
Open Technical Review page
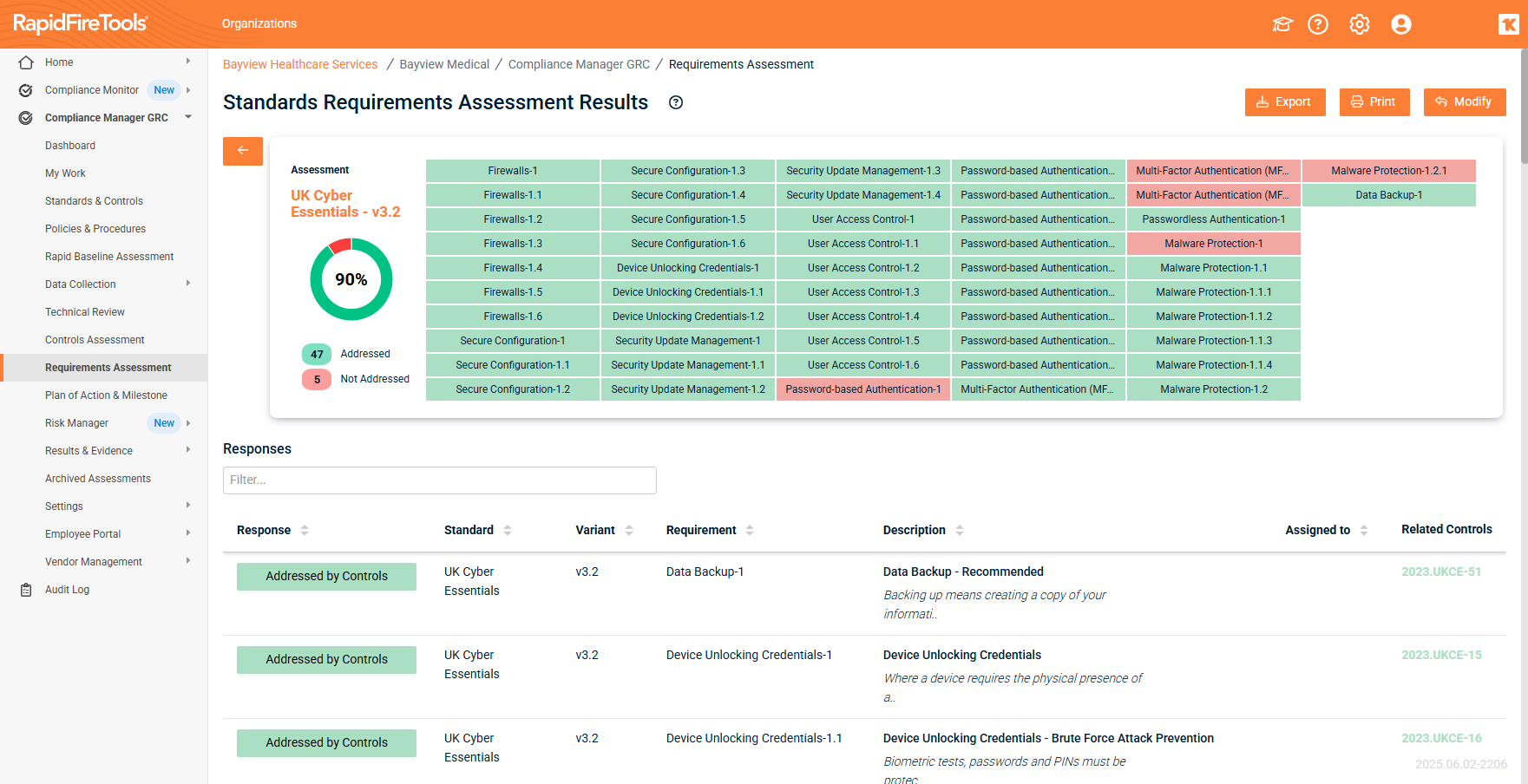85,312
